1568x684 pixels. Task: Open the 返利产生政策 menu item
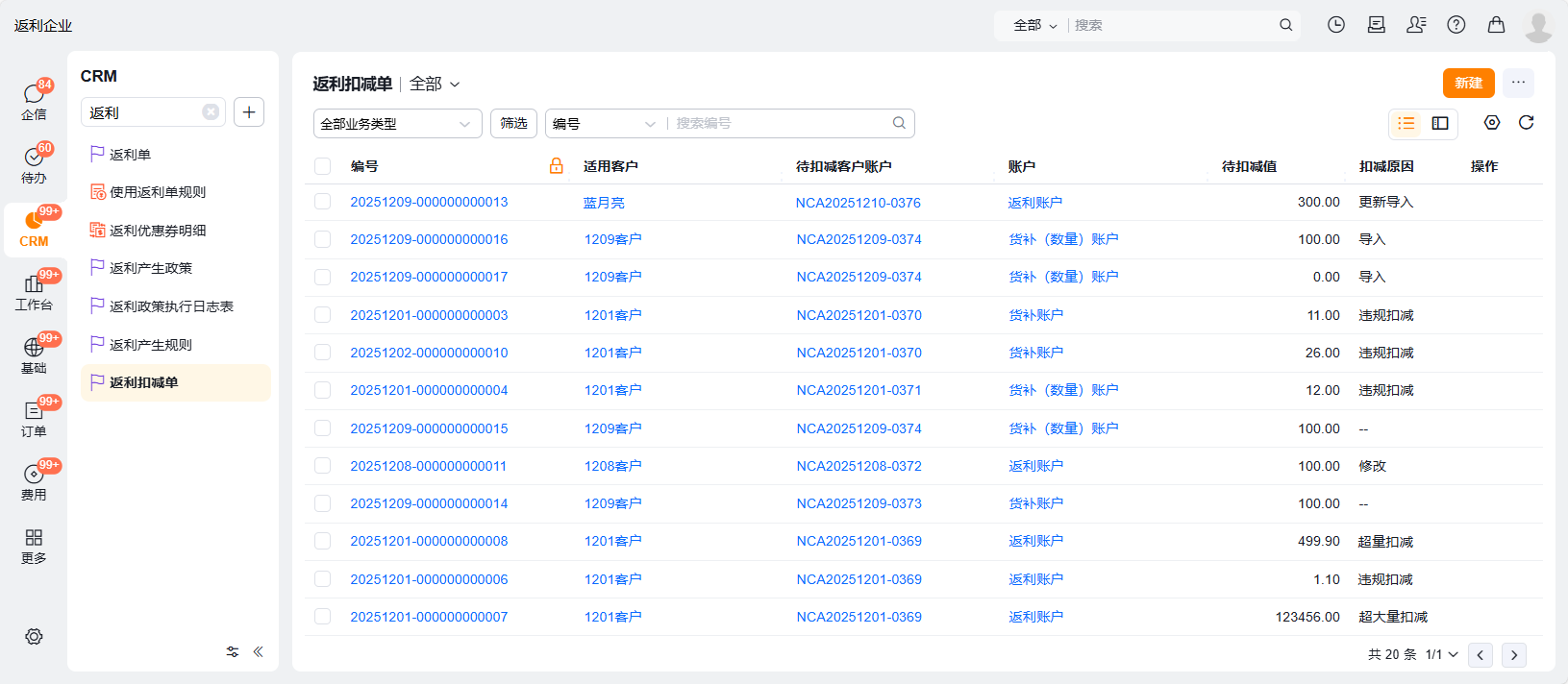click(176, 268)
